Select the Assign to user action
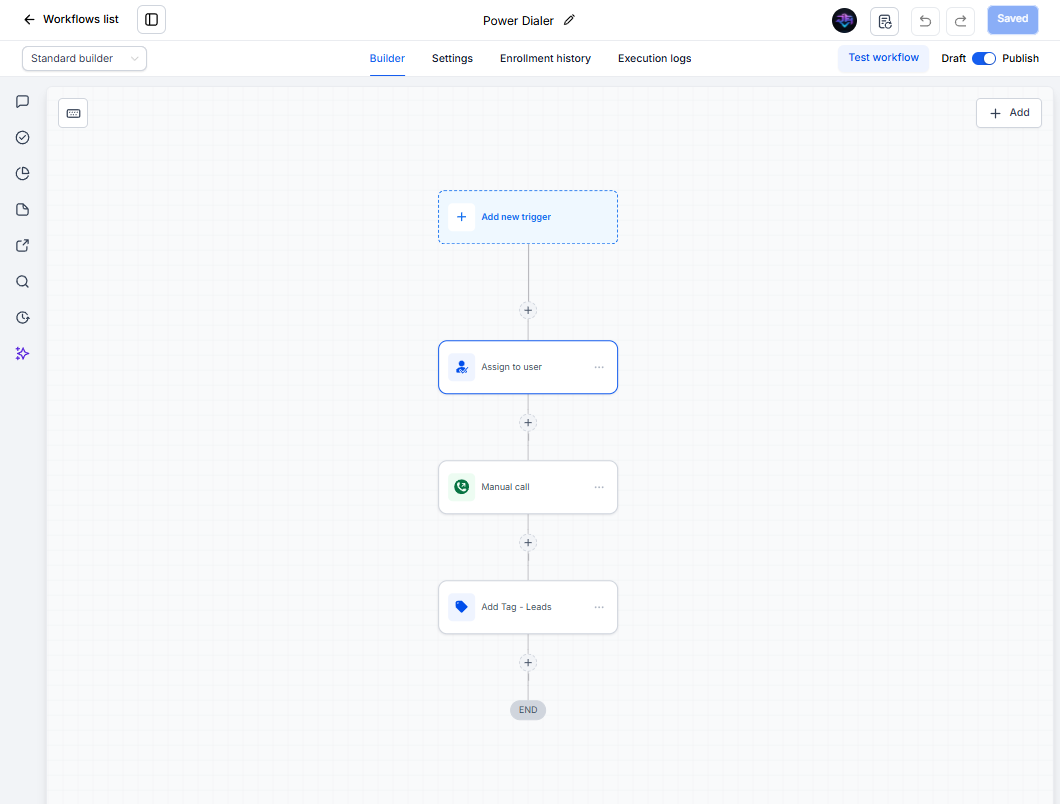The height and width of the screenshot is (804, 1060). (x=528, y=367)
